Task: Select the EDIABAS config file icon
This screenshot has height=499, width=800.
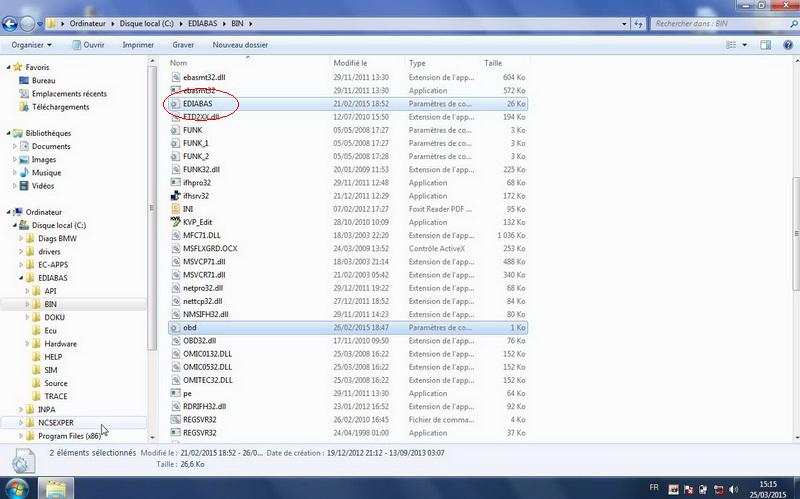Action: 175,104
